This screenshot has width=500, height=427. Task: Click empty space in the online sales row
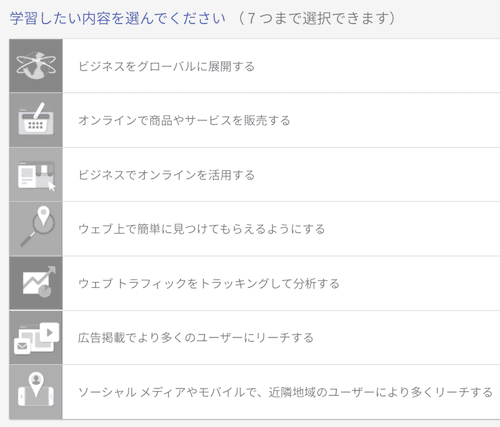pos(395,120)
